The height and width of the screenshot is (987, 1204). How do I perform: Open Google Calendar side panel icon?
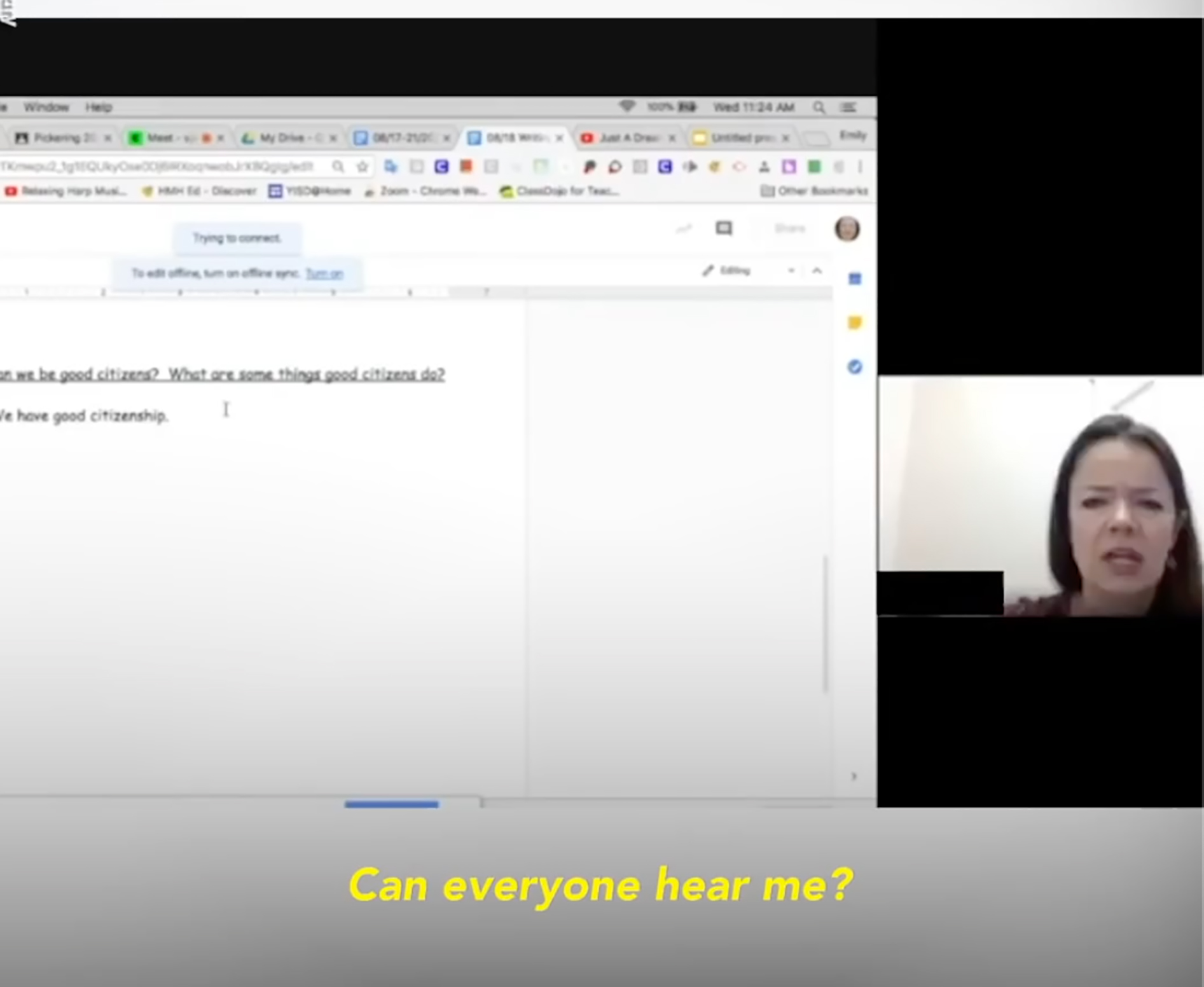pos(855,279)
